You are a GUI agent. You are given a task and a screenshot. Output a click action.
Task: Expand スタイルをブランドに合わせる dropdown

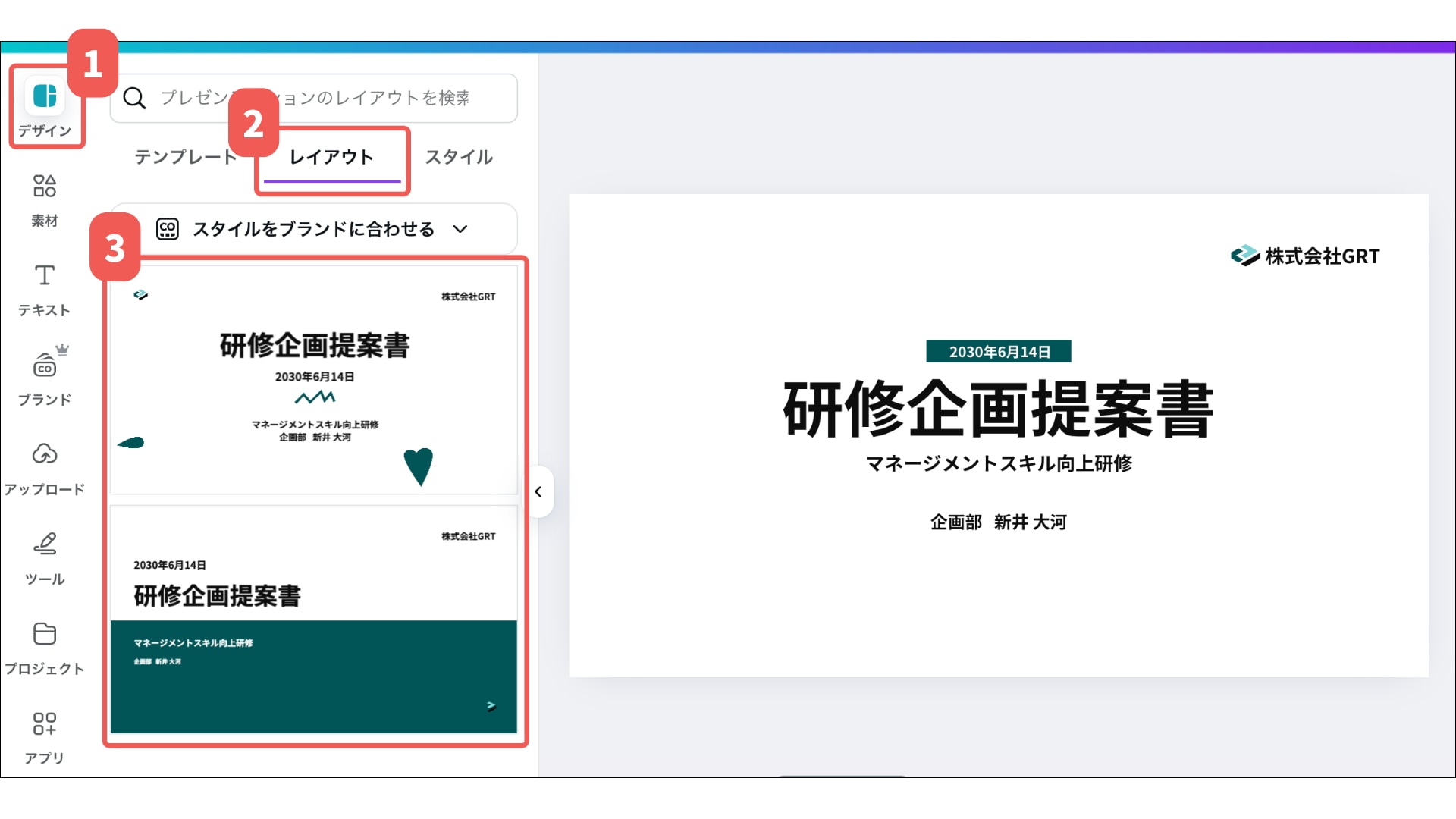tap(313, 229)
